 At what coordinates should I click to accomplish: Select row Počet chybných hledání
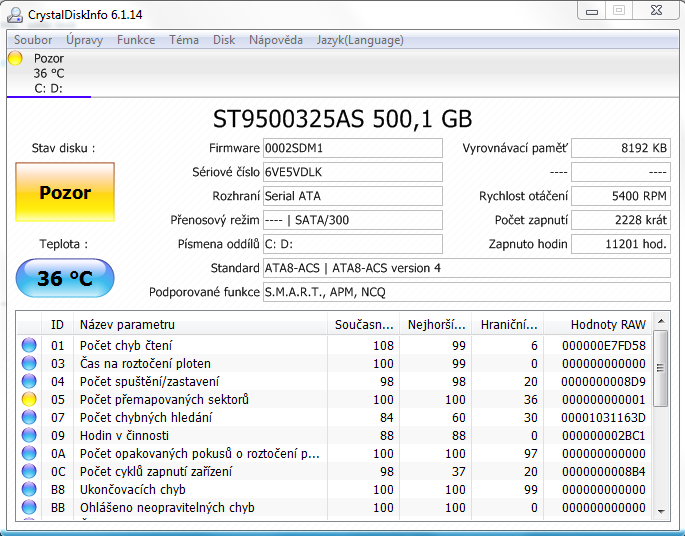pos(334,418)
